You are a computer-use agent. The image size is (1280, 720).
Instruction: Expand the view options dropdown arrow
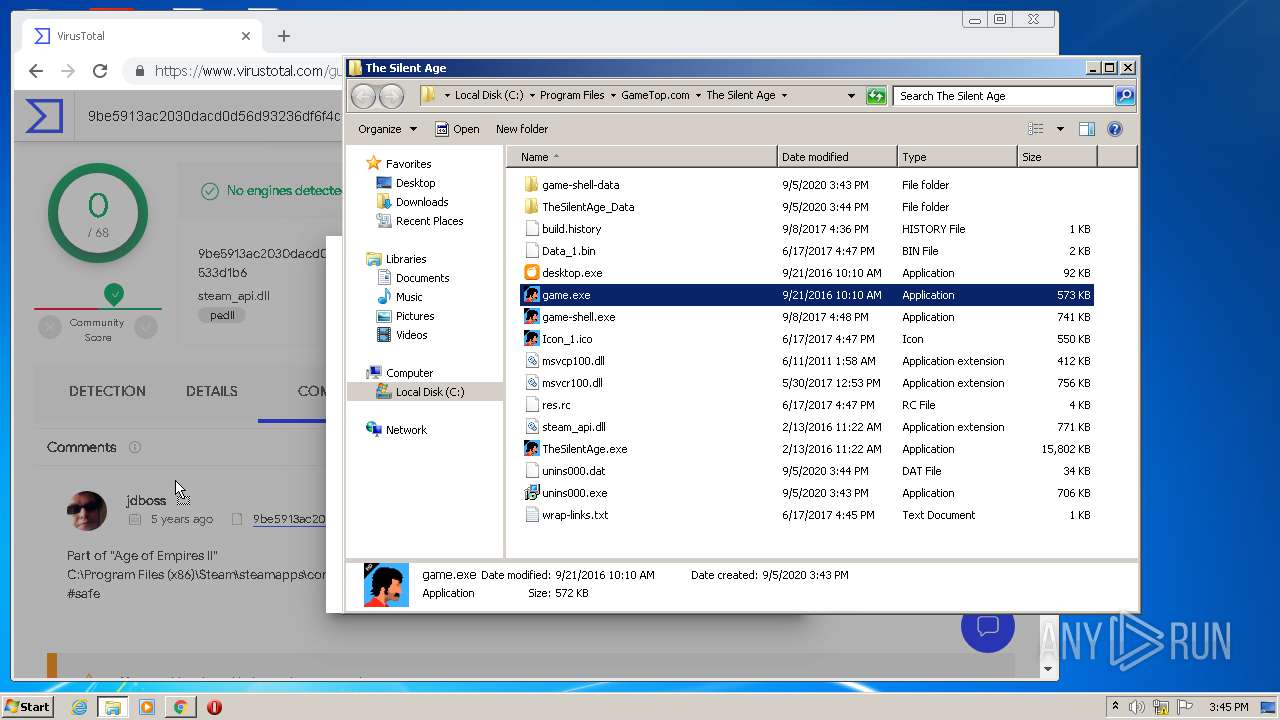coord(1060,129)
